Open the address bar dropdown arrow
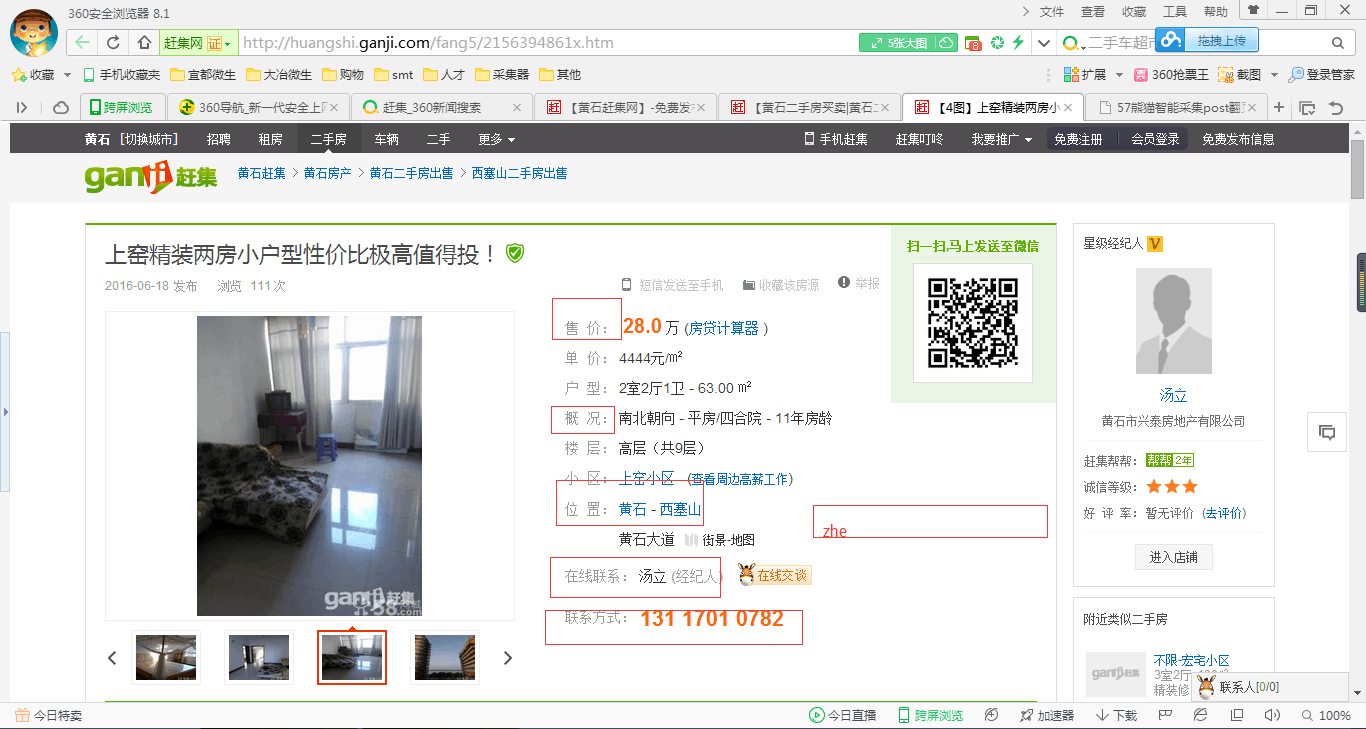The height and width of the screenshot is (729, 1366). [x=1044, y=43]
